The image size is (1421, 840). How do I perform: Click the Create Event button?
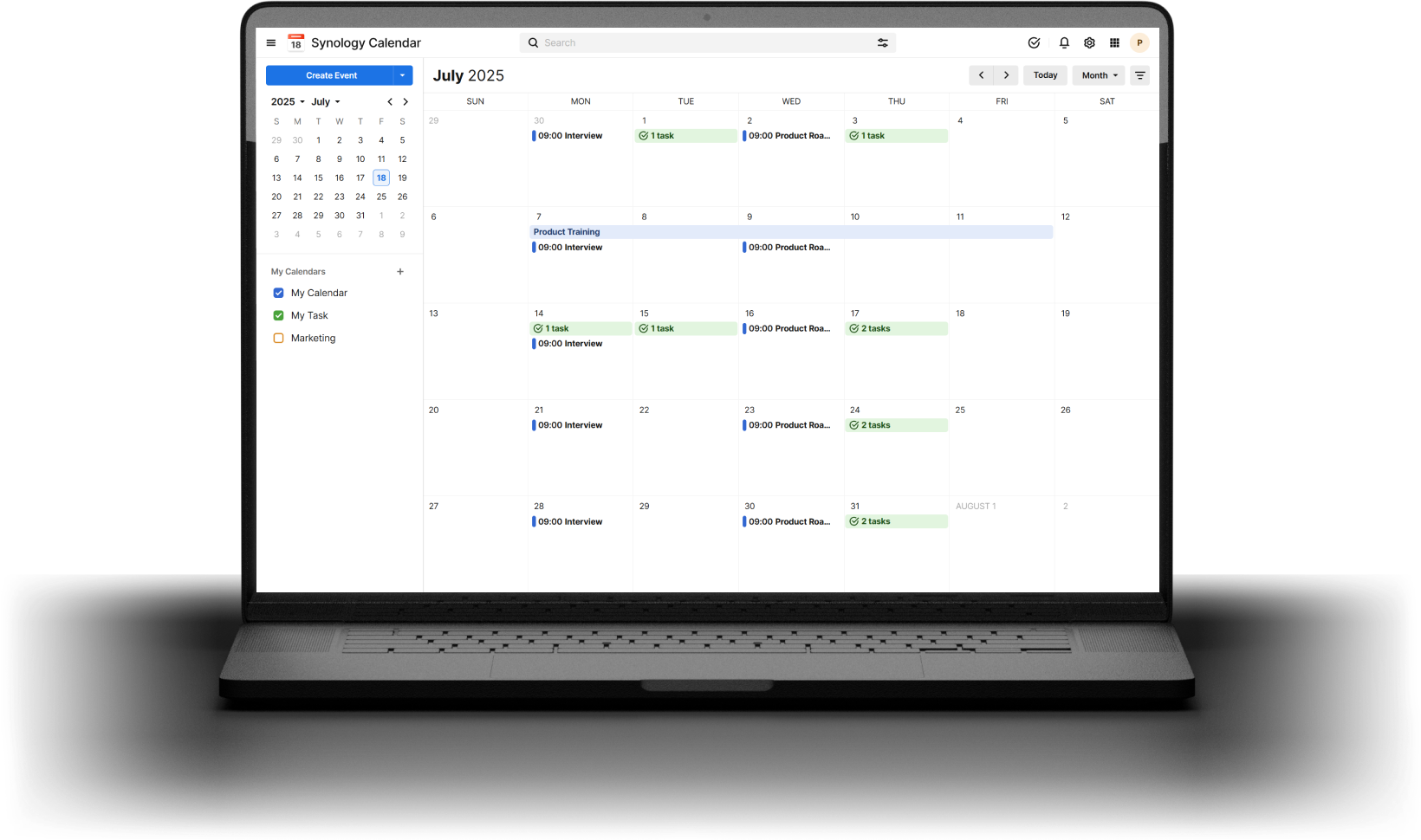pyautogui.click(x=331, y=75)
